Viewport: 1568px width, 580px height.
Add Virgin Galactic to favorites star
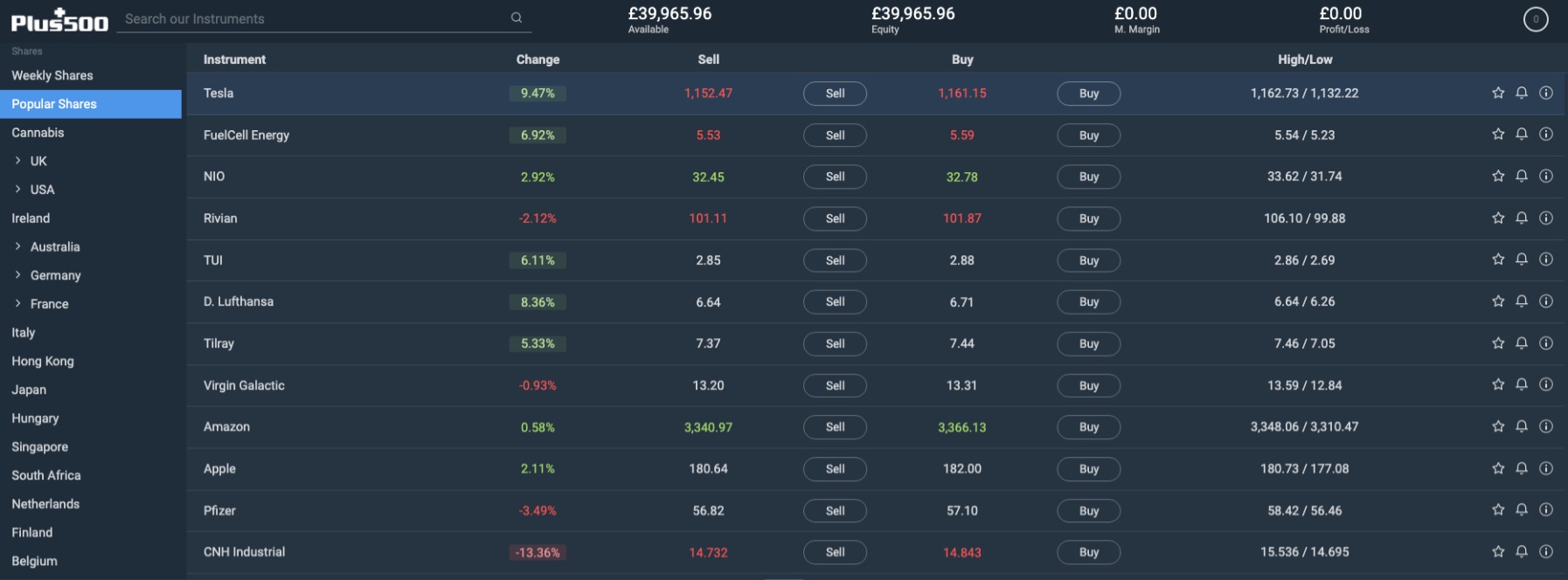click(1498, 384)
